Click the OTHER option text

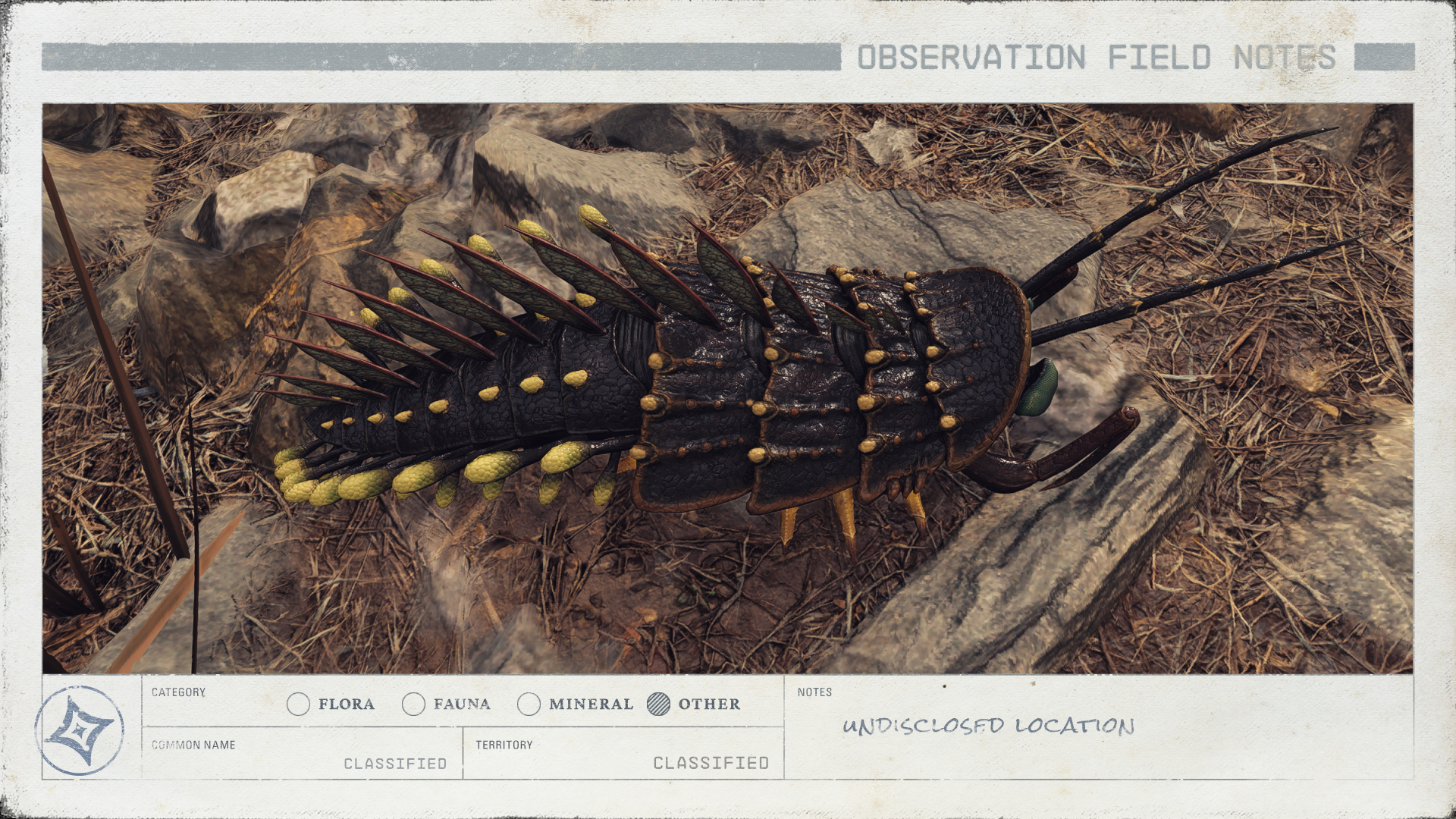click(x=709, y=704)
